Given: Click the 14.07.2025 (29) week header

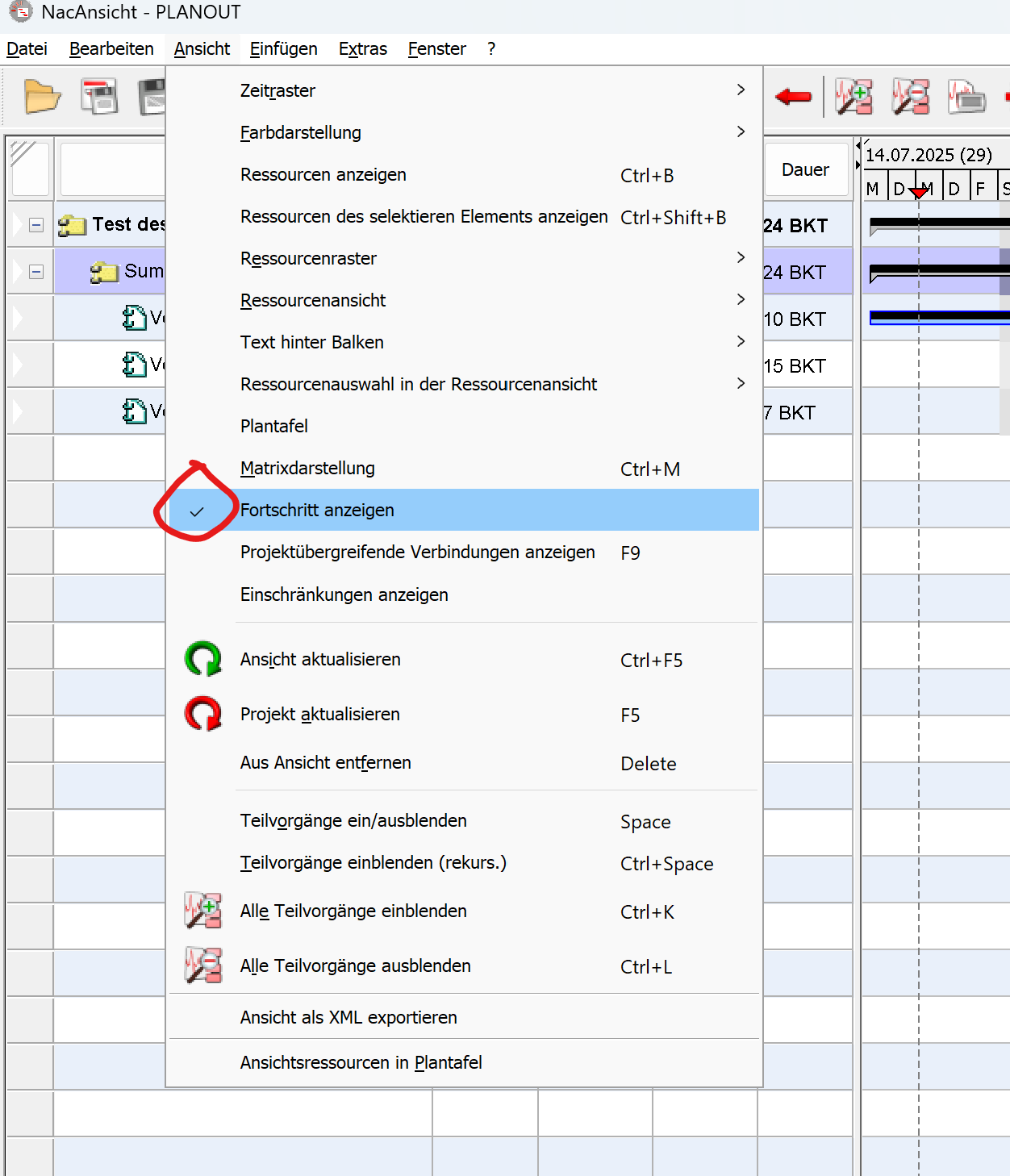Looking at the screenshot, I should point(929,155).
